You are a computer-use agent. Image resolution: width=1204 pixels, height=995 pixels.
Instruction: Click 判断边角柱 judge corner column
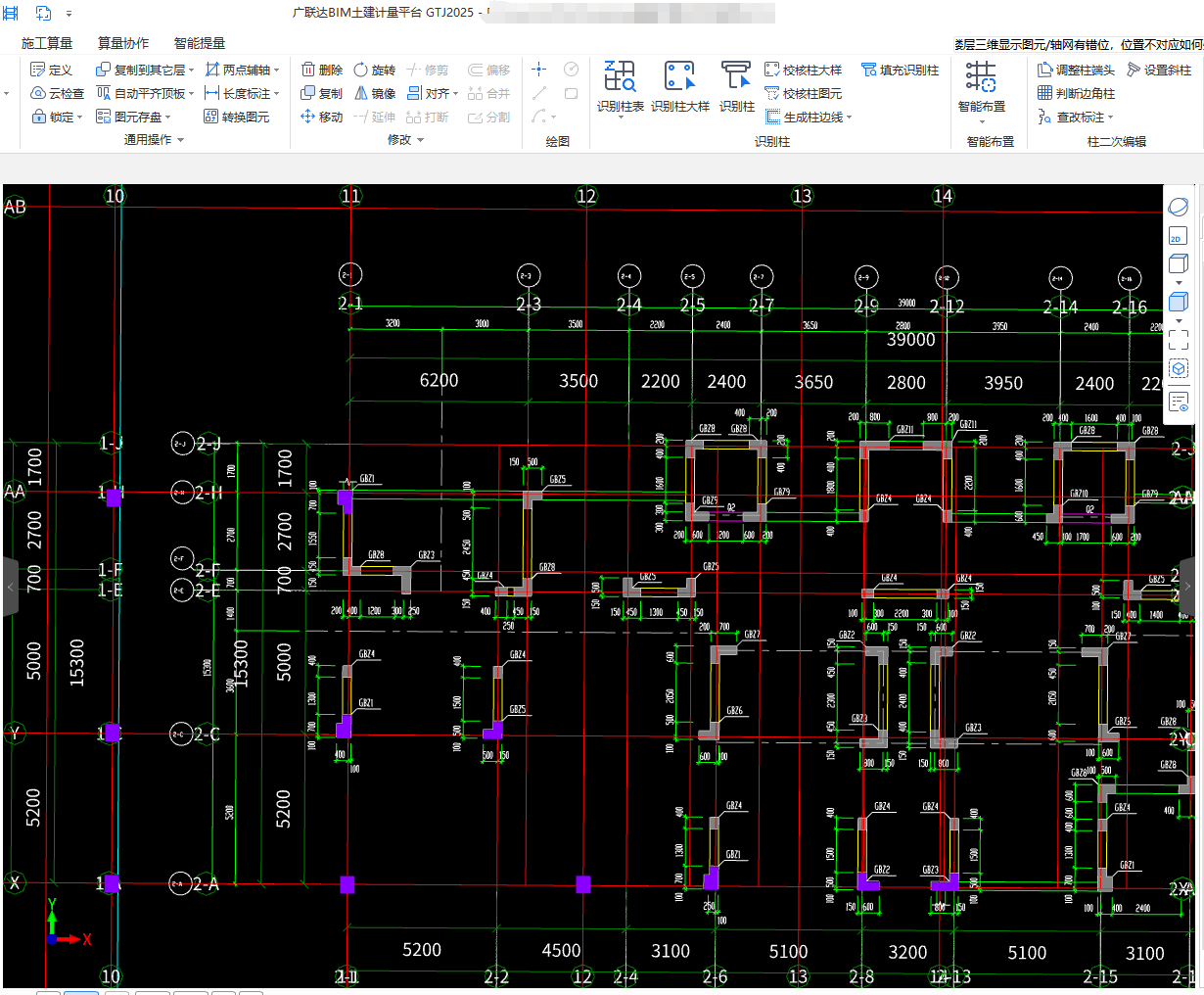[1076, 93]
